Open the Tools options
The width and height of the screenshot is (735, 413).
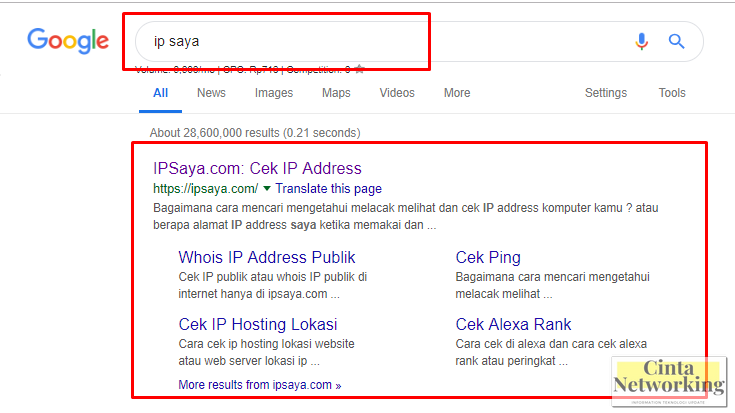coord(672,93)
